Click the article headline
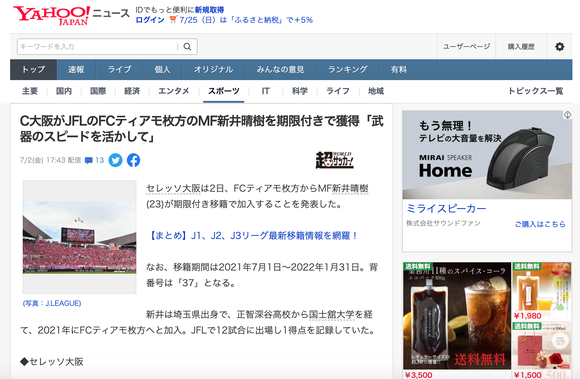This screenshot has height=379, width=580. click(202, 128)
